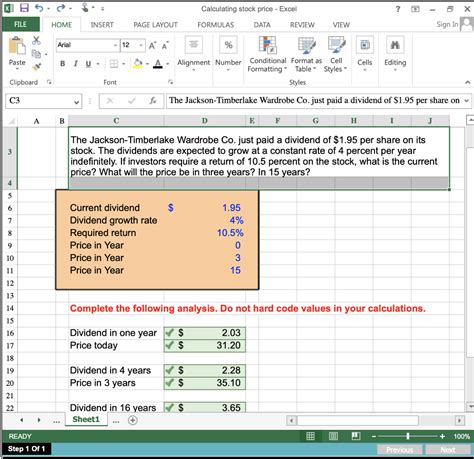
Task: Switch to Page Layout view in status bar
Action: click(x=333, y=436)
